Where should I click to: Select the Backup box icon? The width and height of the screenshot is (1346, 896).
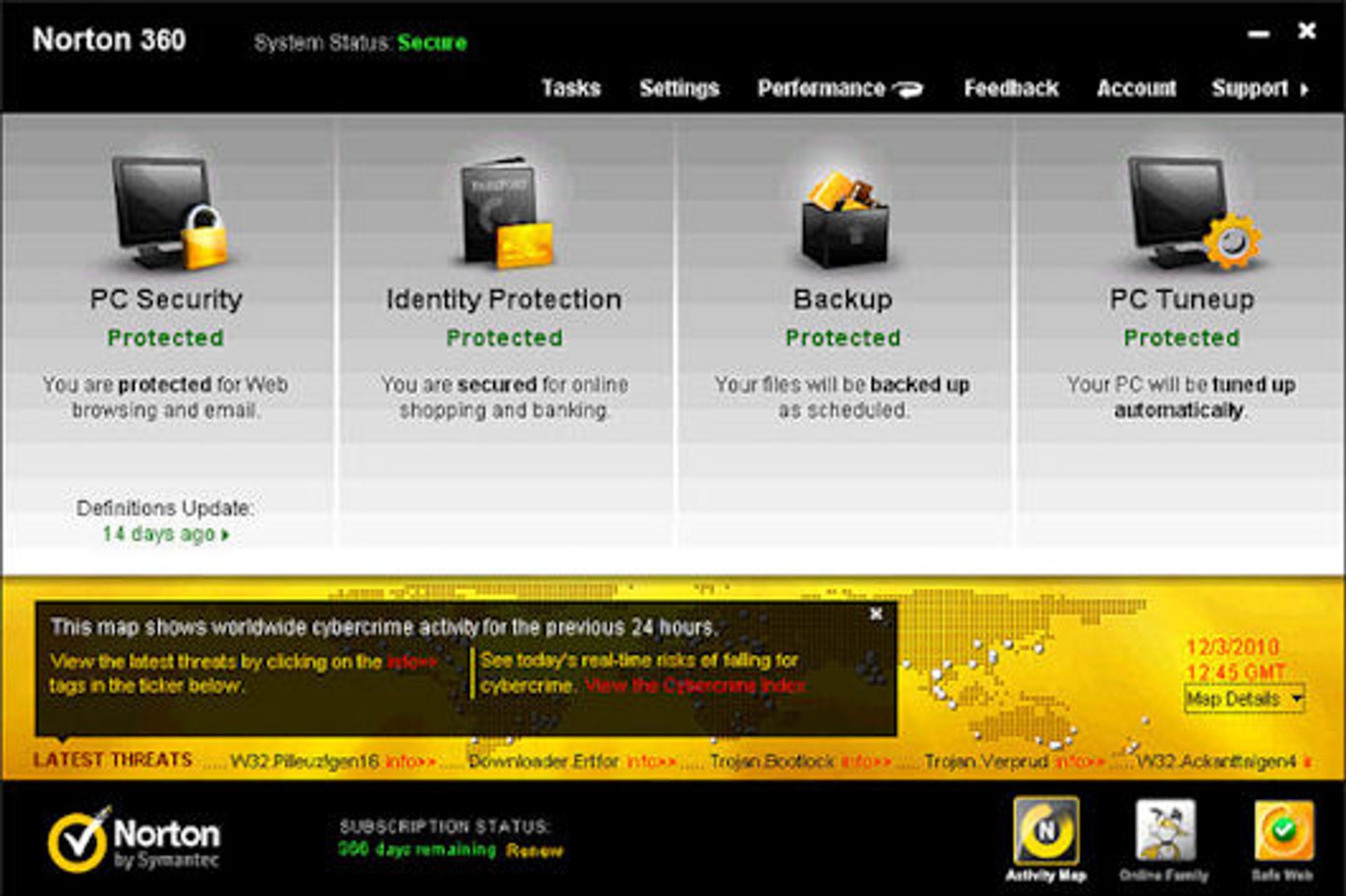[x=845, y=218]
